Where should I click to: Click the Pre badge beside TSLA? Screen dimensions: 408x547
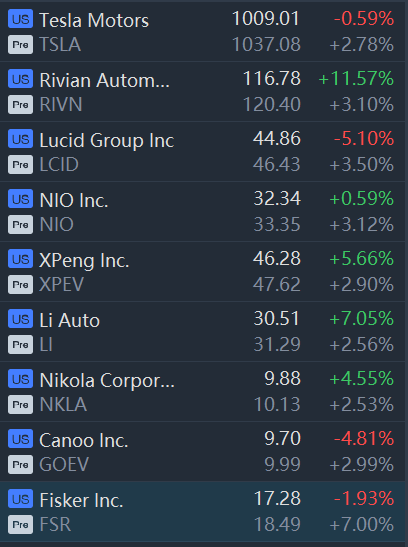21,45
